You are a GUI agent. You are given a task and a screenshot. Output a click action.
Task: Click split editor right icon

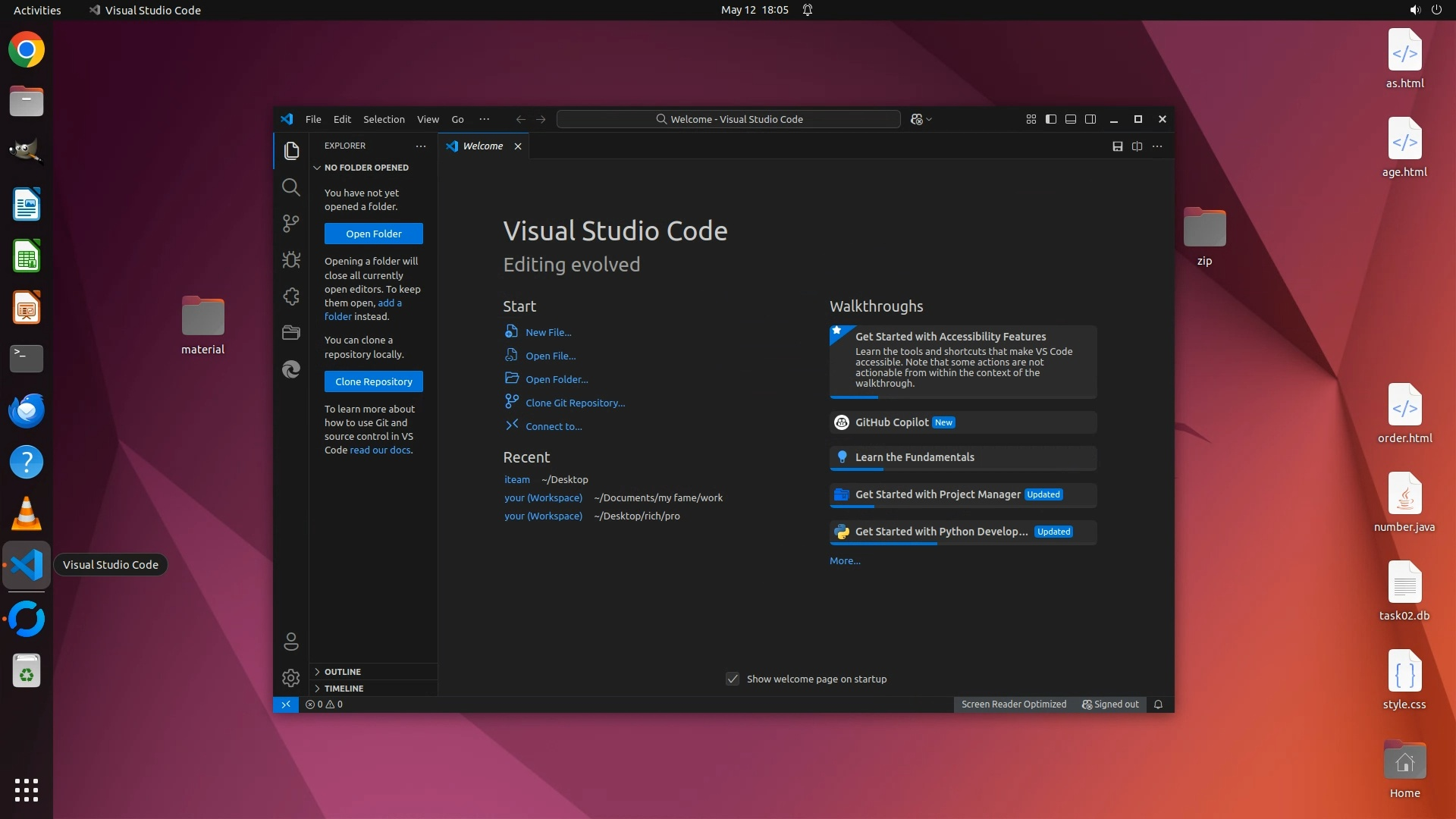pos(1137,146)
